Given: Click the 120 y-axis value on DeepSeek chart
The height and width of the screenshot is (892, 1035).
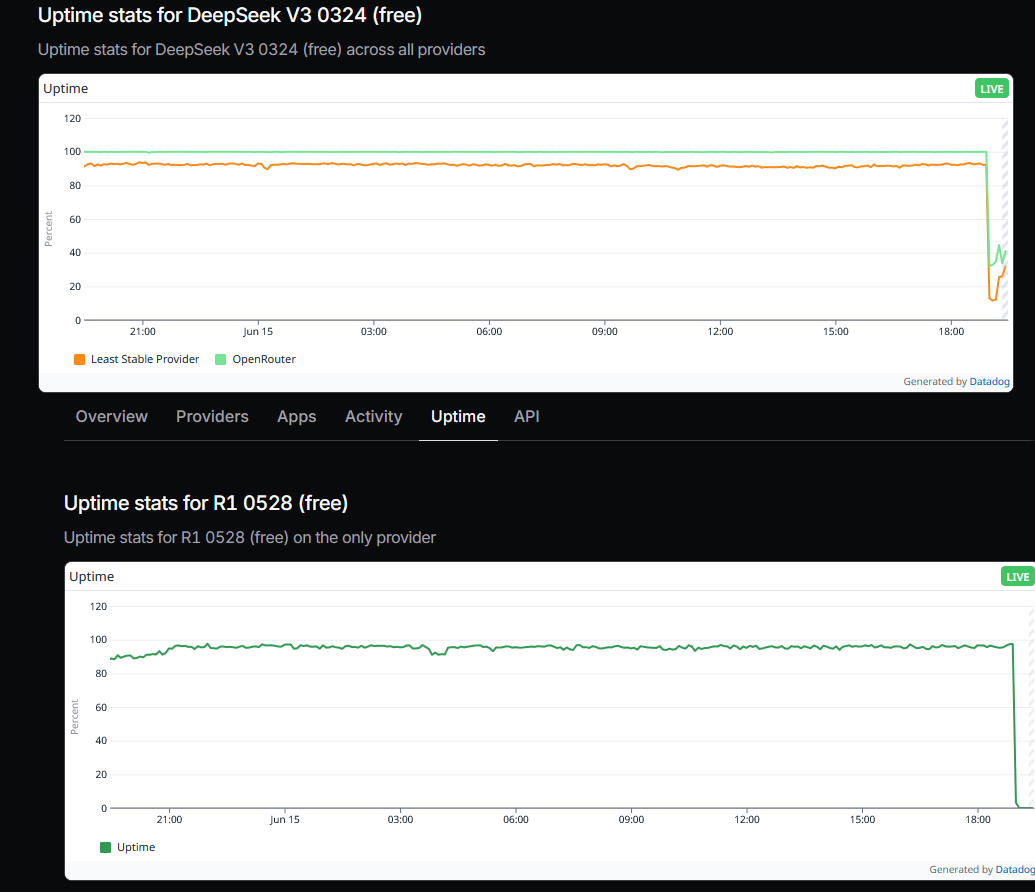Looking at the screenshot, I should [72, 119].
